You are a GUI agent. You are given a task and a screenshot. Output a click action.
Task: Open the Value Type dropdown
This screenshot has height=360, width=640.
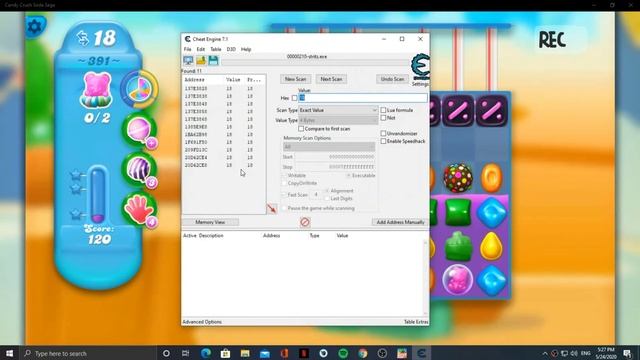click(x=338, y=120)
